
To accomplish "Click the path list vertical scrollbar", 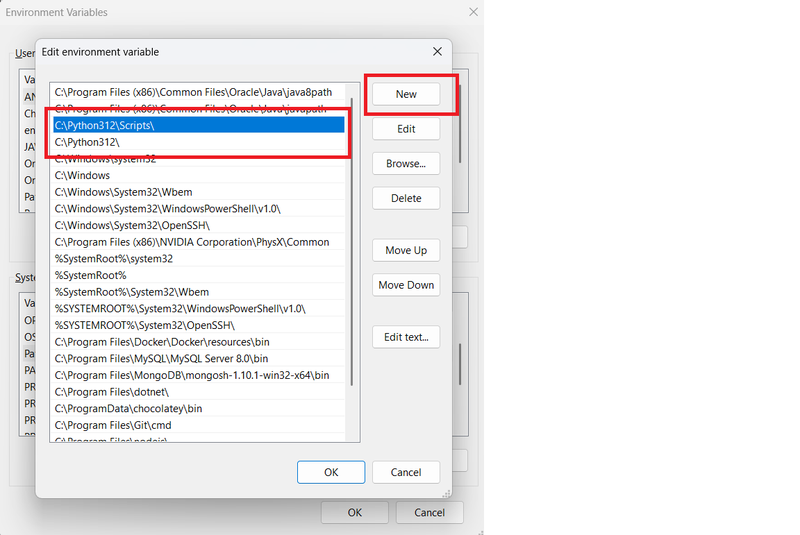I will pyautogui.click(x=352, y=240).
